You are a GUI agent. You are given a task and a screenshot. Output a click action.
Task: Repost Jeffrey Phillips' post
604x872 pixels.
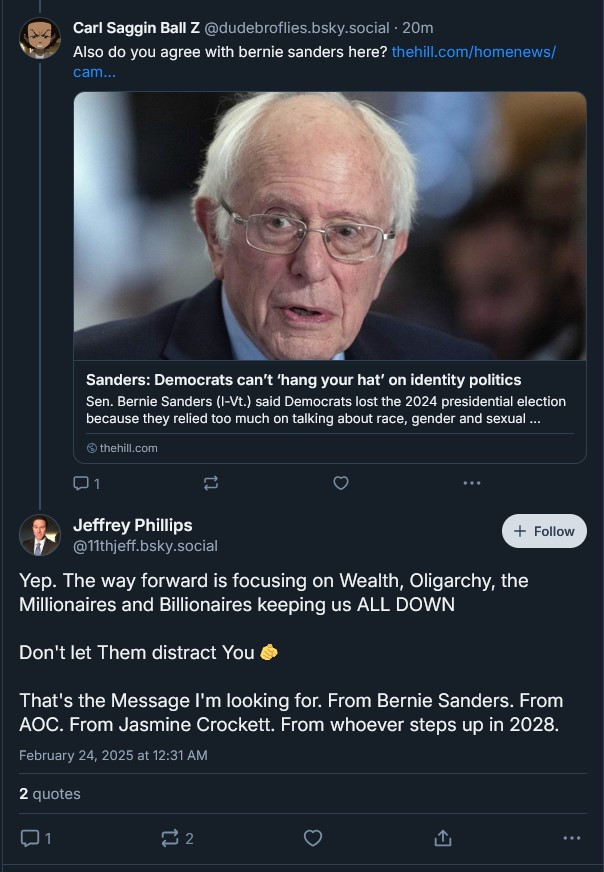click(177, 838)
